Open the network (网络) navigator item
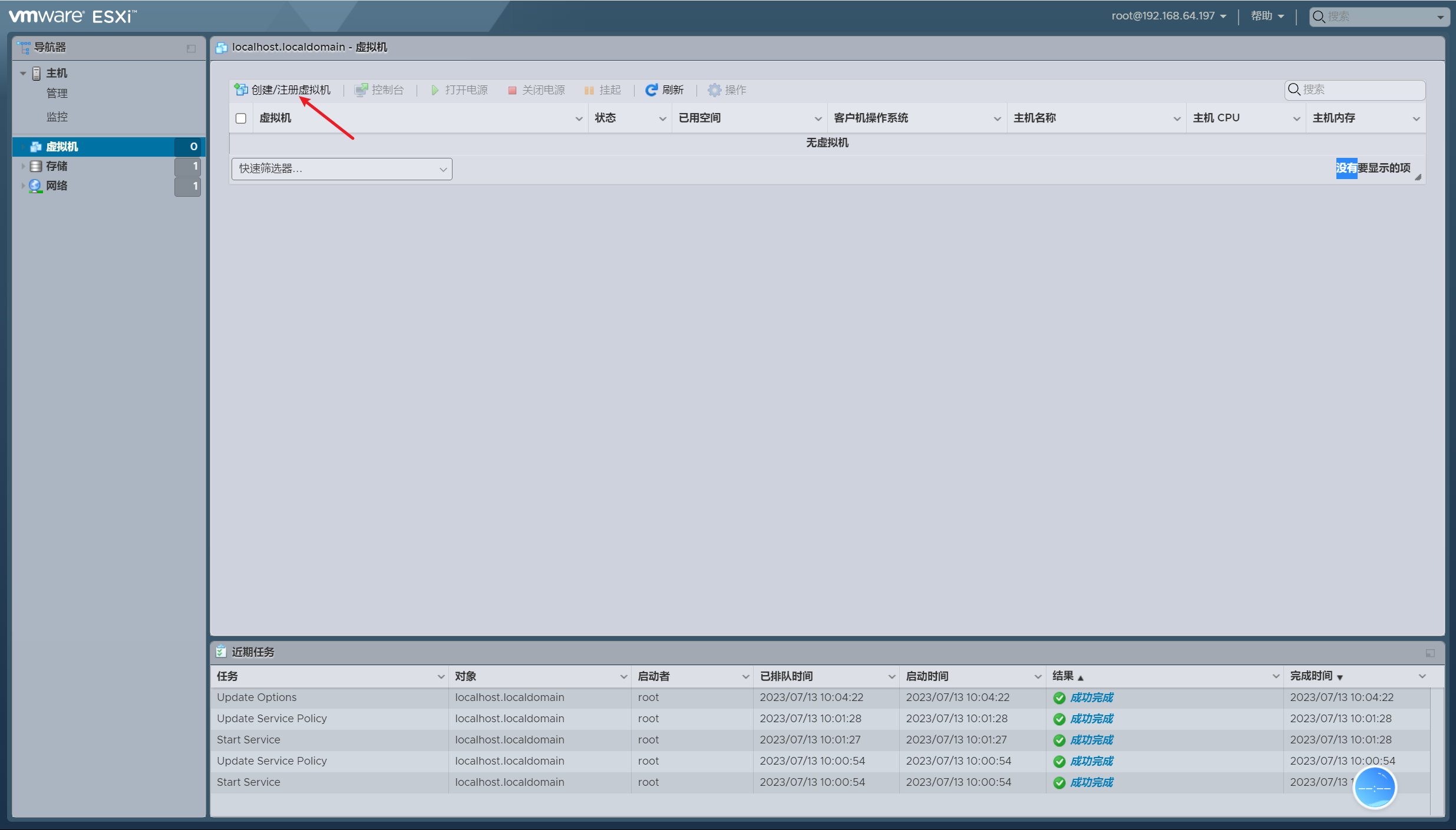Screen dimensions: 1456x830 57,186
